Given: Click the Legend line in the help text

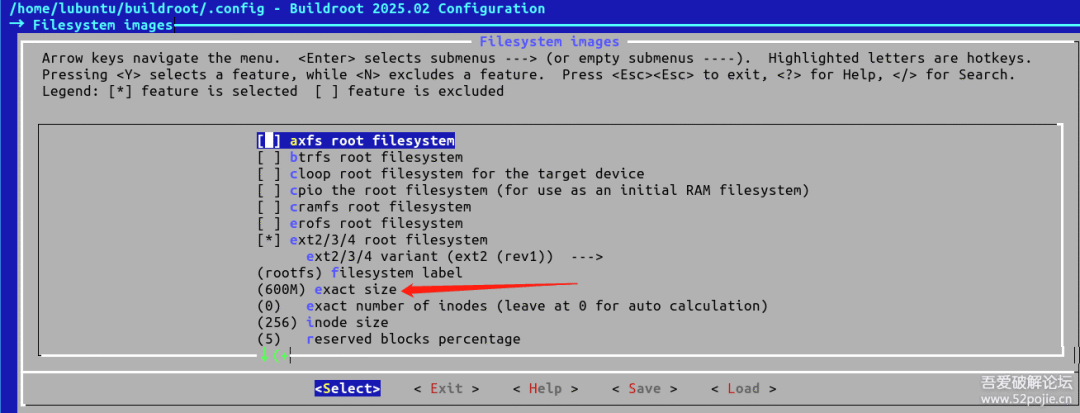Looking at the screenshot, I should point(273,92).
